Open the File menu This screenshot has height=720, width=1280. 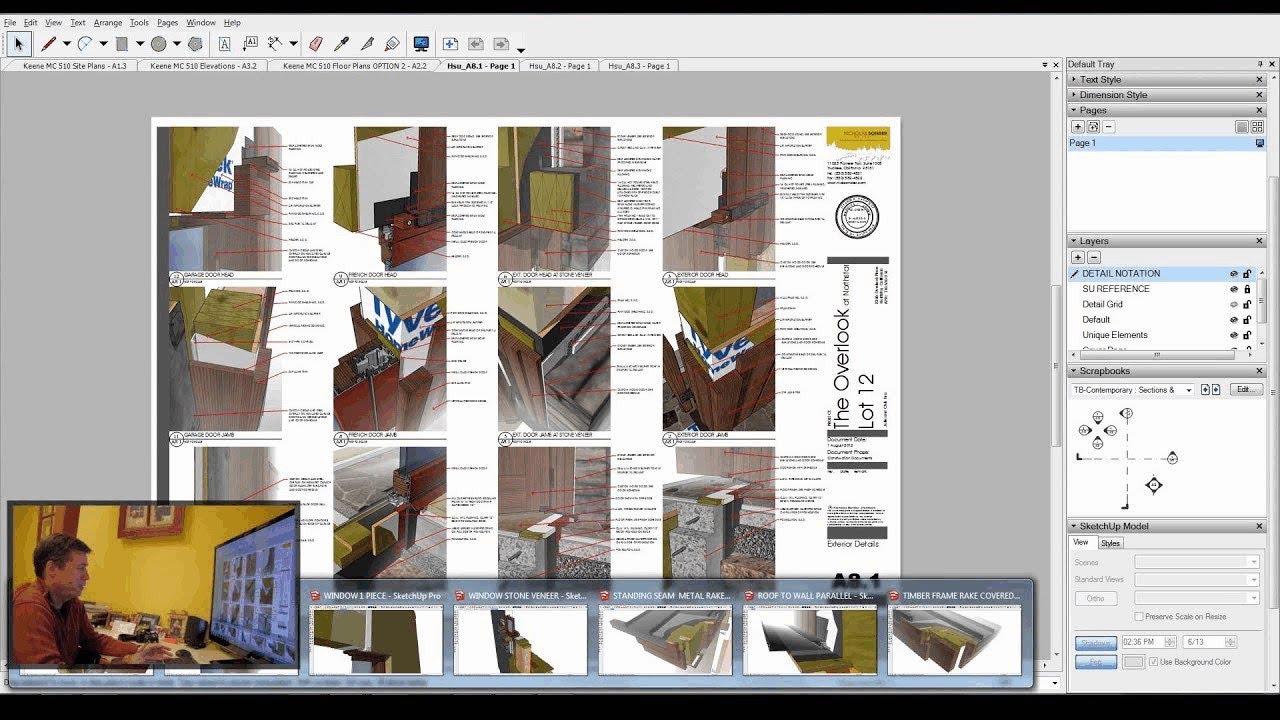(x=10, y=22)
